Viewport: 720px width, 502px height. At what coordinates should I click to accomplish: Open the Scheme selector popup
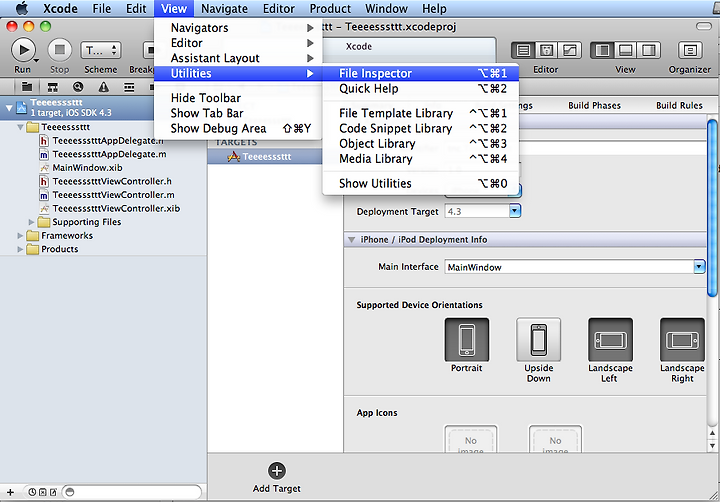(x=101, y=50)
